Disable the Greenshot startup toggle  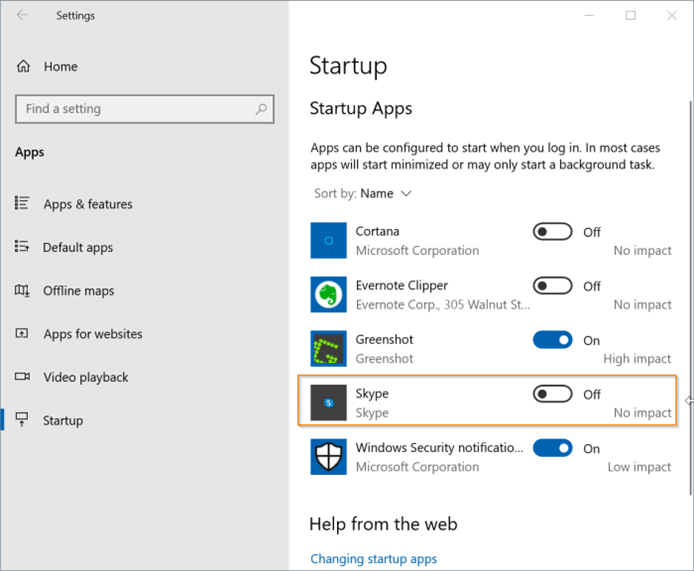point(552,340)
